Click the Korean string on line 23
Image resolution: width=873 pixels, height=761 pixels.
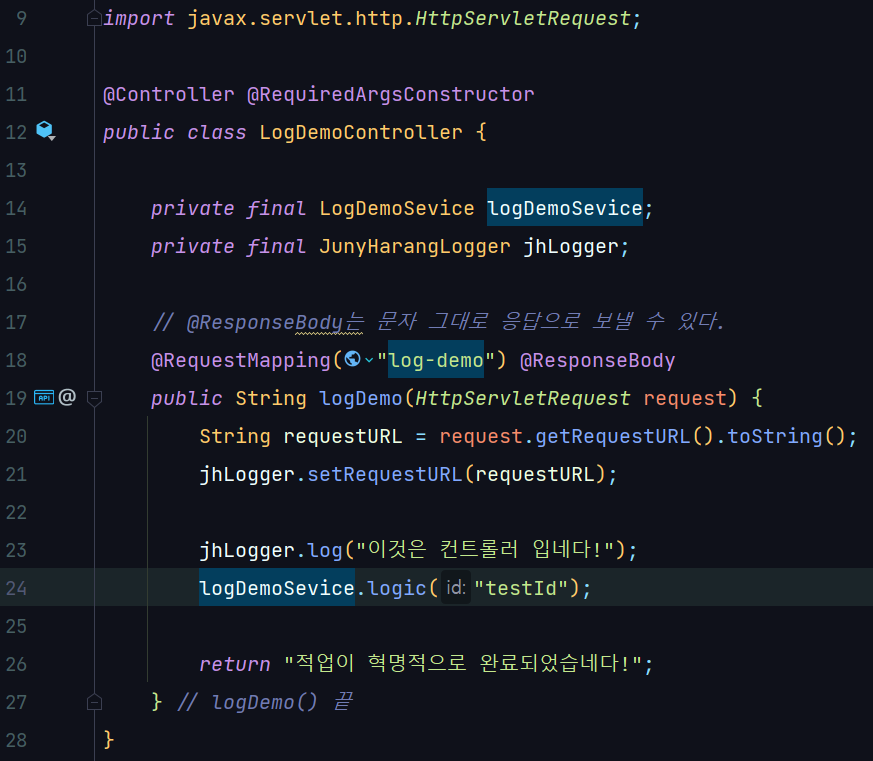[485, 550]
